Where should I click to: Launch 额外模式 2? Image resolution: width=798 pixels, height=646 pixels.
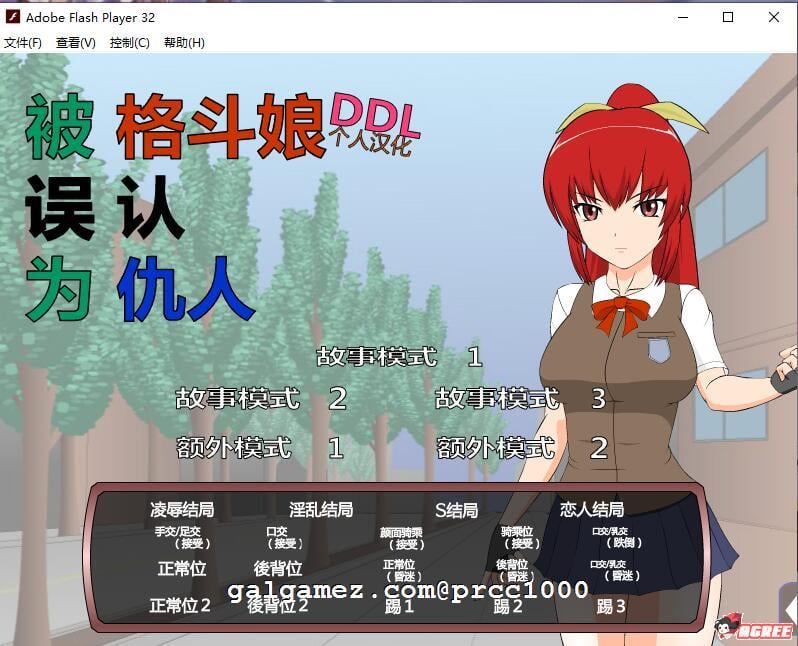tap(522, 447)
